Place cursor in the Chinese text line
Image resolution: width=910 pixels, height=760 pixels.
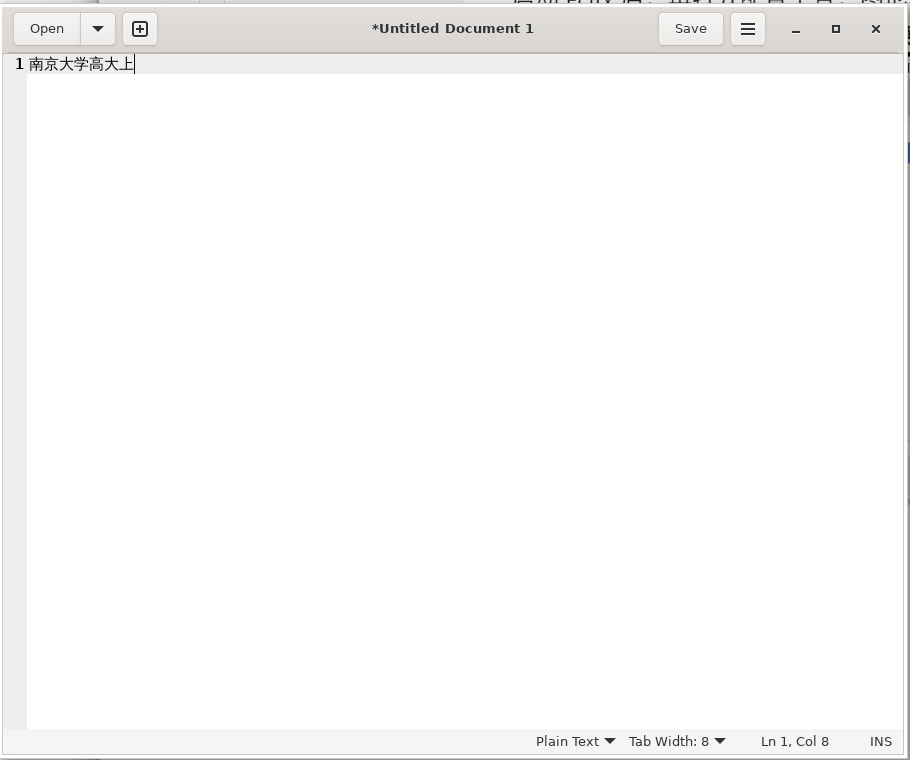click(80, 64)
